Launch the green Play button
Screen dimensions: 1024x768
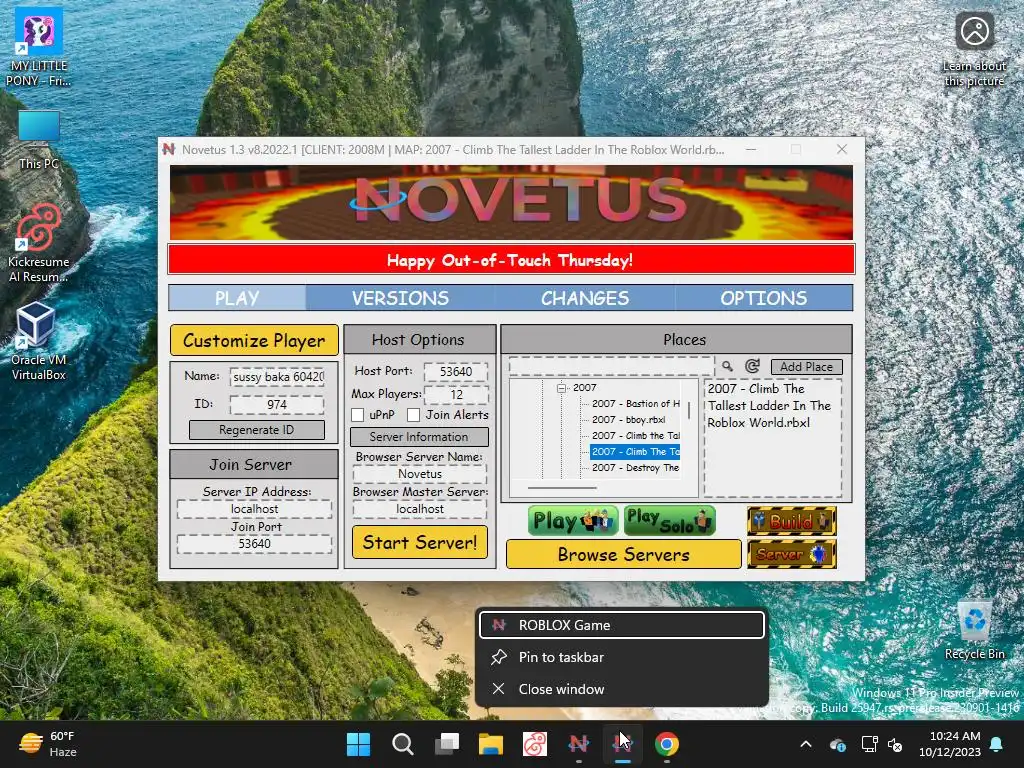coord(573,521)
